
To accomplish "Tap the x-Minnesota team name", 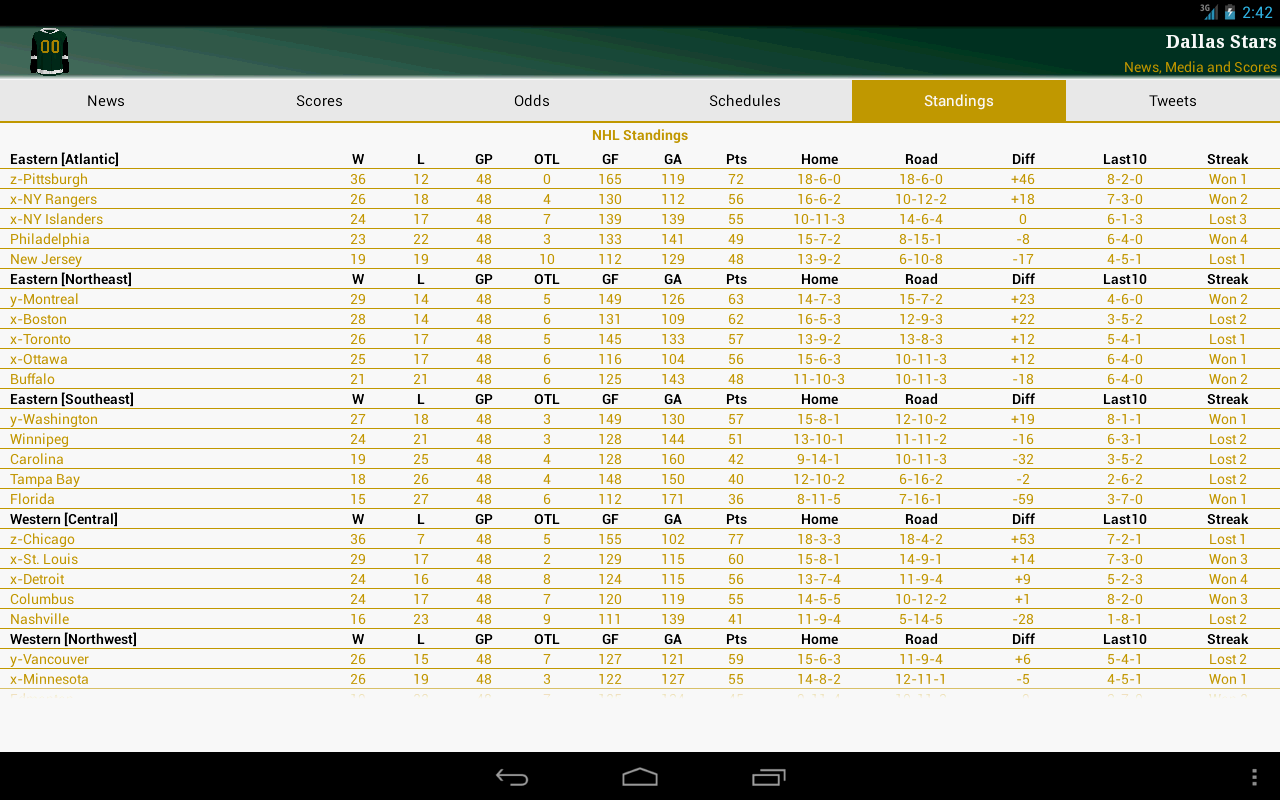I will (x=50, y=679).
